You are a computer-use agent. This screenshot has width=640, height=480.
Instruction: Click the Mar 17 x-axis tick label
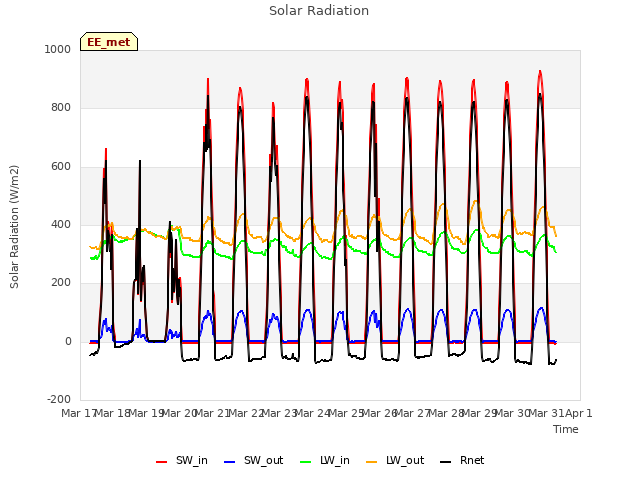78,413
